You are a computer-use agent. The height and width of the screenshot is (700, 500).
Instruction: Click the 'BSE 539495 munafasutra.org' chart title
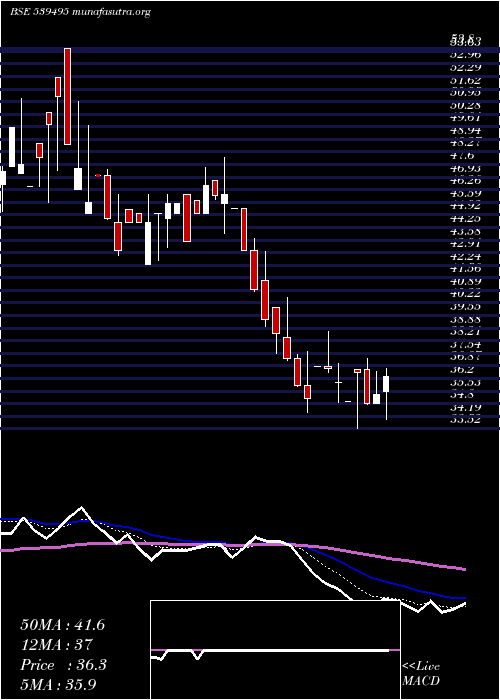coord(80,12)
